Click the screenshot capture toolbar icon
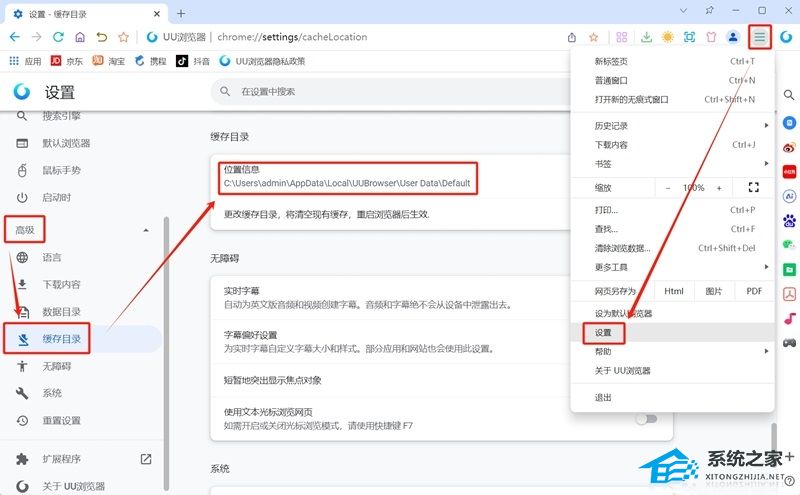800x495 pixels. [x=689, y=37]
